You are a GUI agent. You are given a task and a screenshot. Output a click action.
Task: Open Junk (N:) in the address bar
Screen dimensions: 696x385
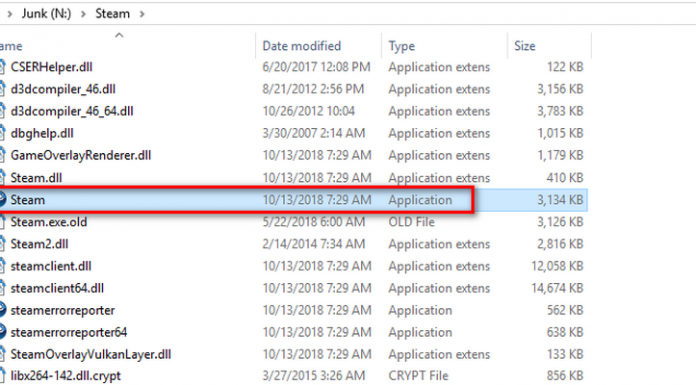pos(46,14)
